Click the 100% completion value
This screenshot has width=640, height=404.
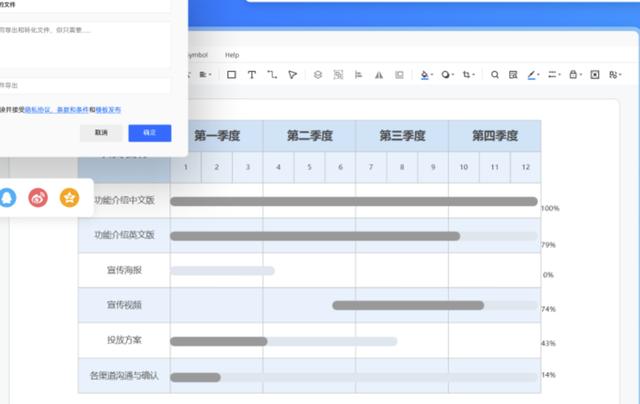[x=550, y=209]
